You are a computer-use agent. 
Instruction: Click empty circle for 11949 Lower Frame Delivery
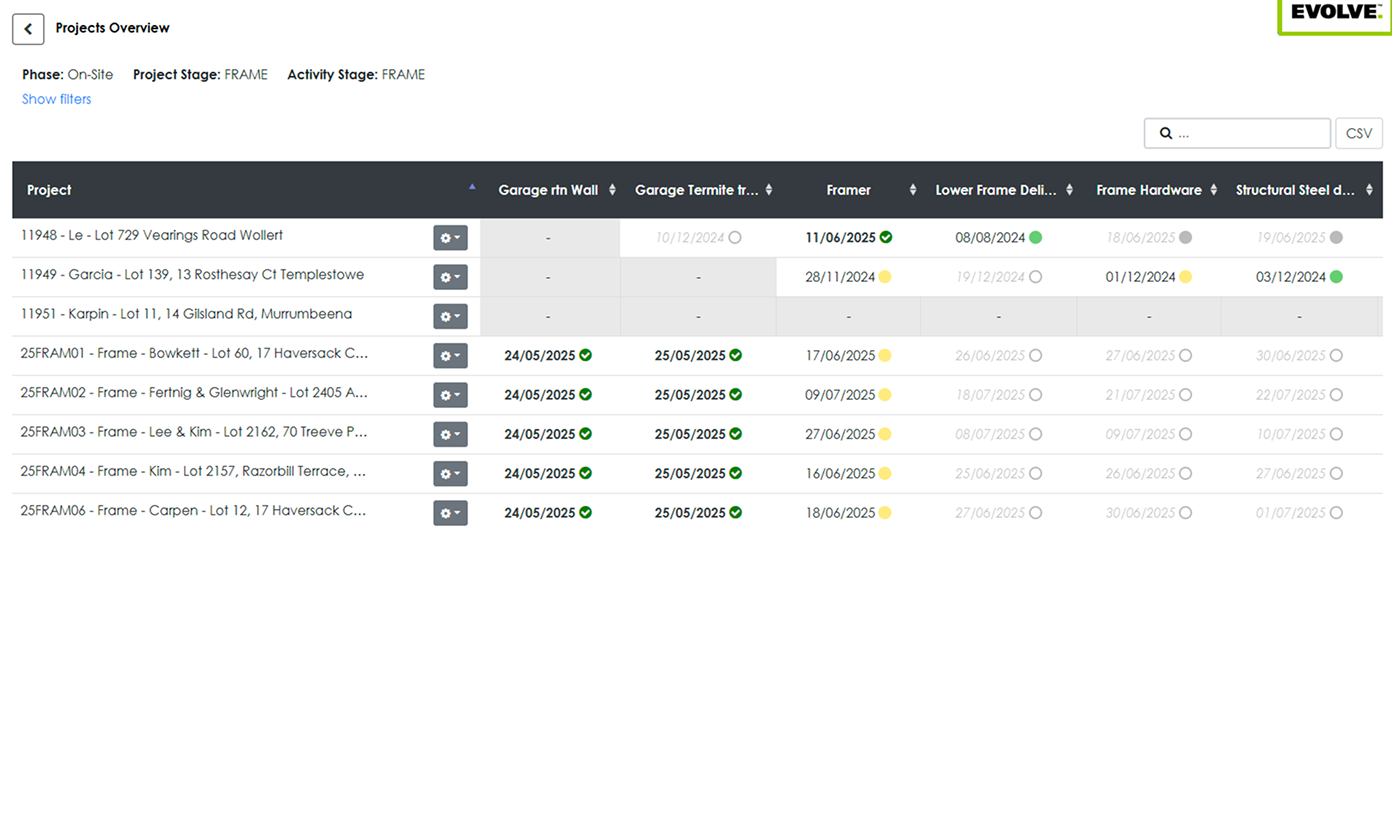point(1035,277)
